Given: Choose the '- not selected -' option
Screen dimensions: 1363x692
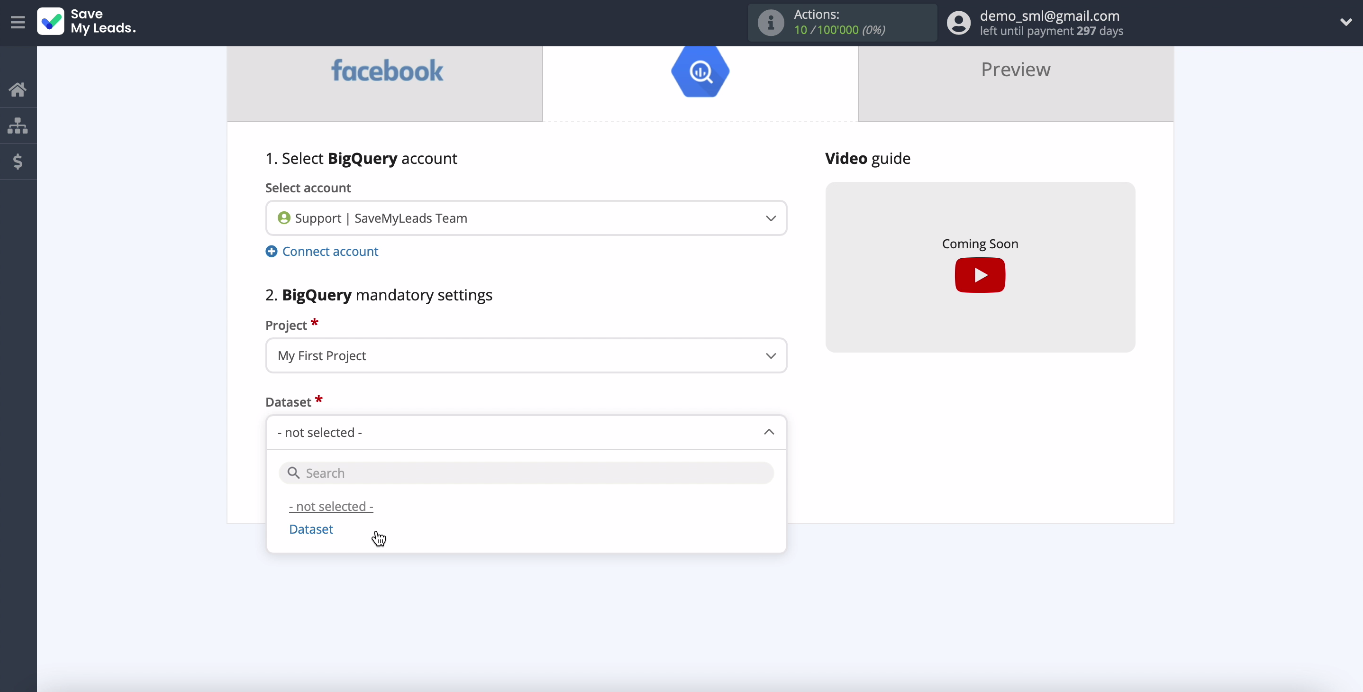Looking at the screenshot, I should pyautogui.click(x=331, y=507).
